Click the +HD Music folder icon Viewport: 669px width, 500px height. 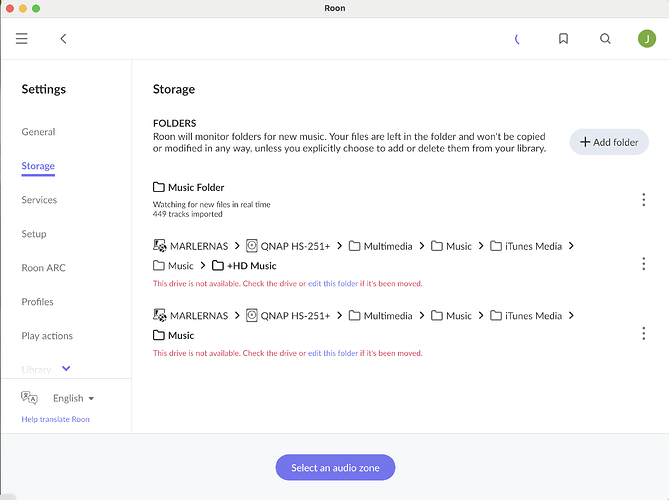click(x=218, y=265)
